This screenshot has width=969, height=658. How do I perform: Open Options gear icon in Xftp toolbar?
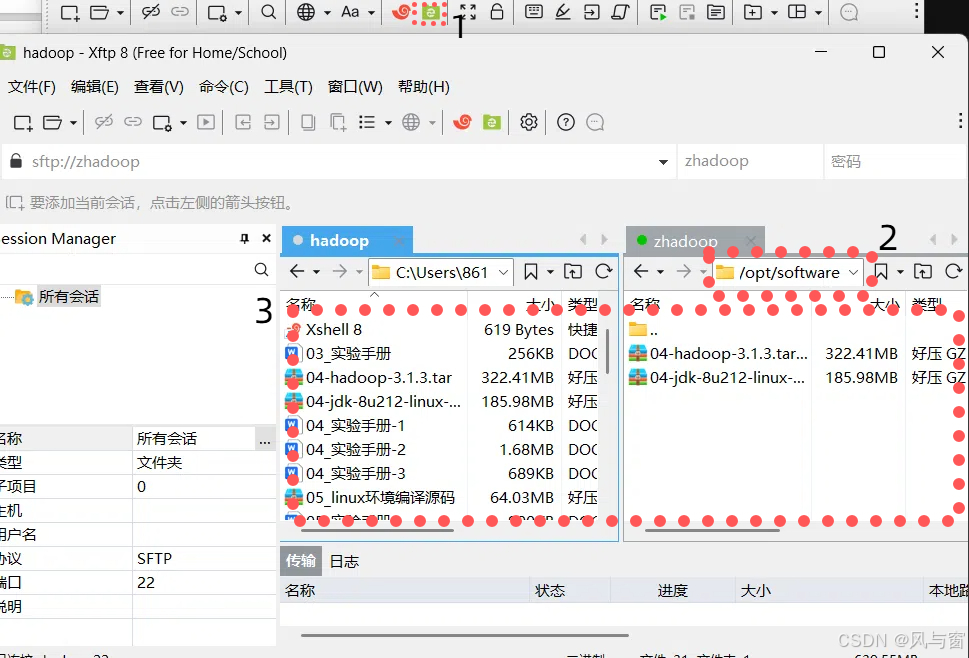coord(528,122)
